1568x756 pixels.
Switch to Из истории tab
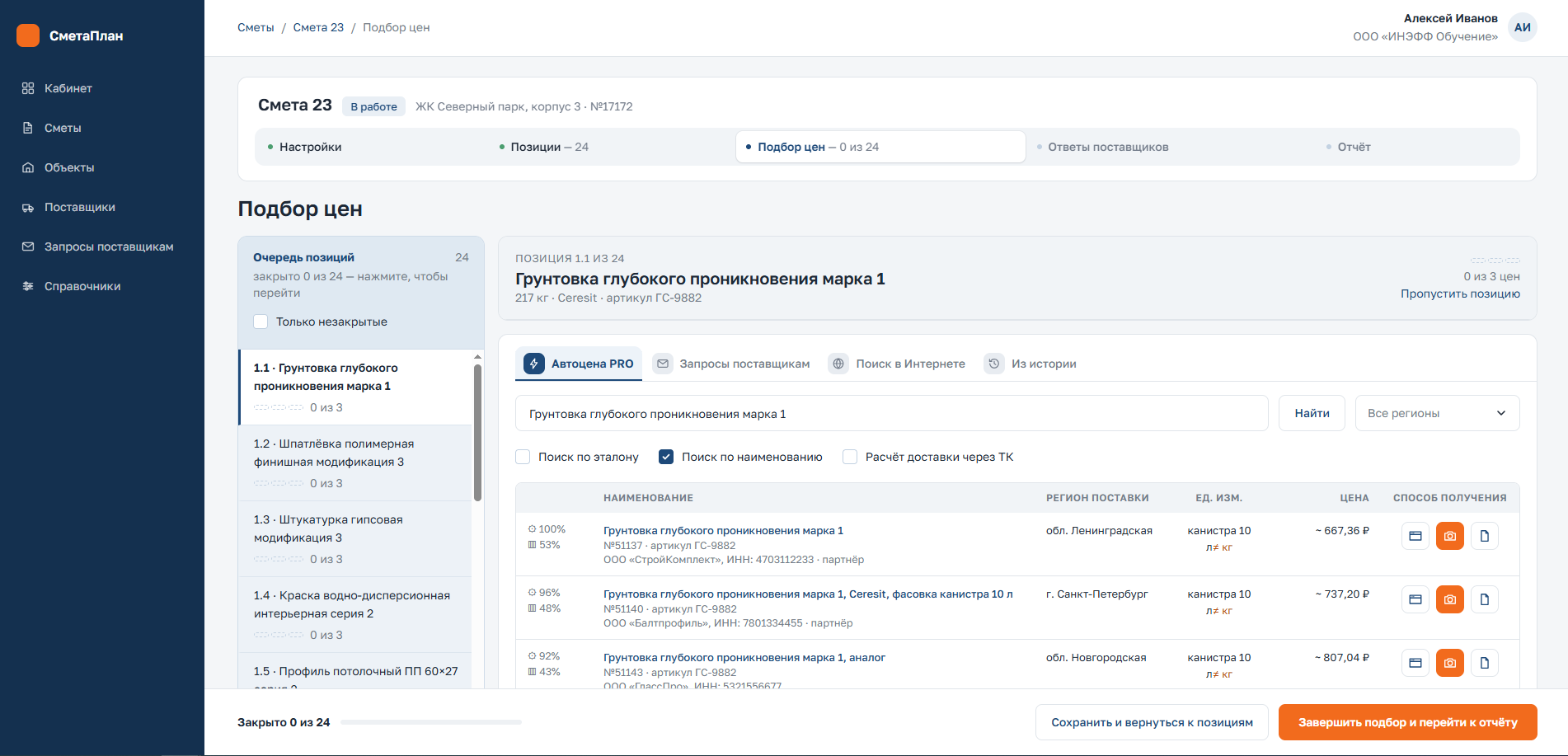click(x=1030, y=364)
